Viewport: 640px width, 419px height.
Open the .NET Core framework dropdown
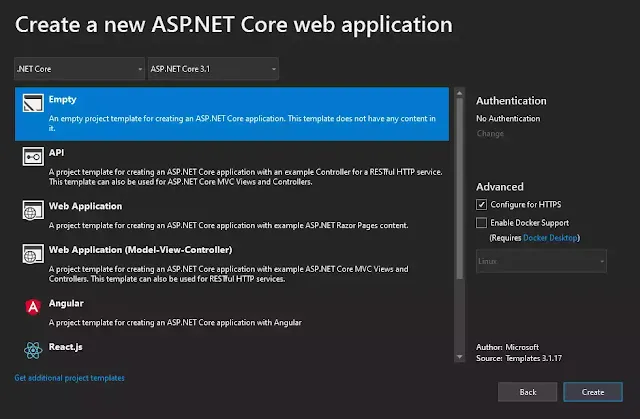(x=80, y=69)
